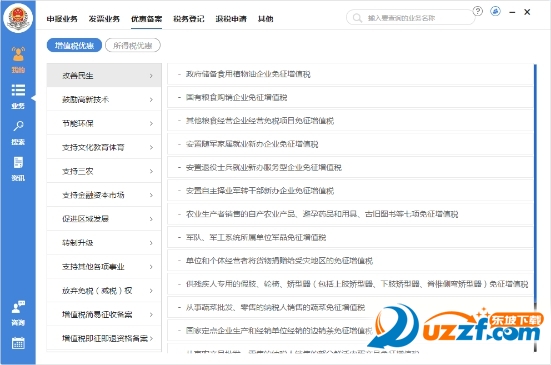Click the tax bureau emblem logo
This screenshot has width=551, height=365.
point(18,18)
